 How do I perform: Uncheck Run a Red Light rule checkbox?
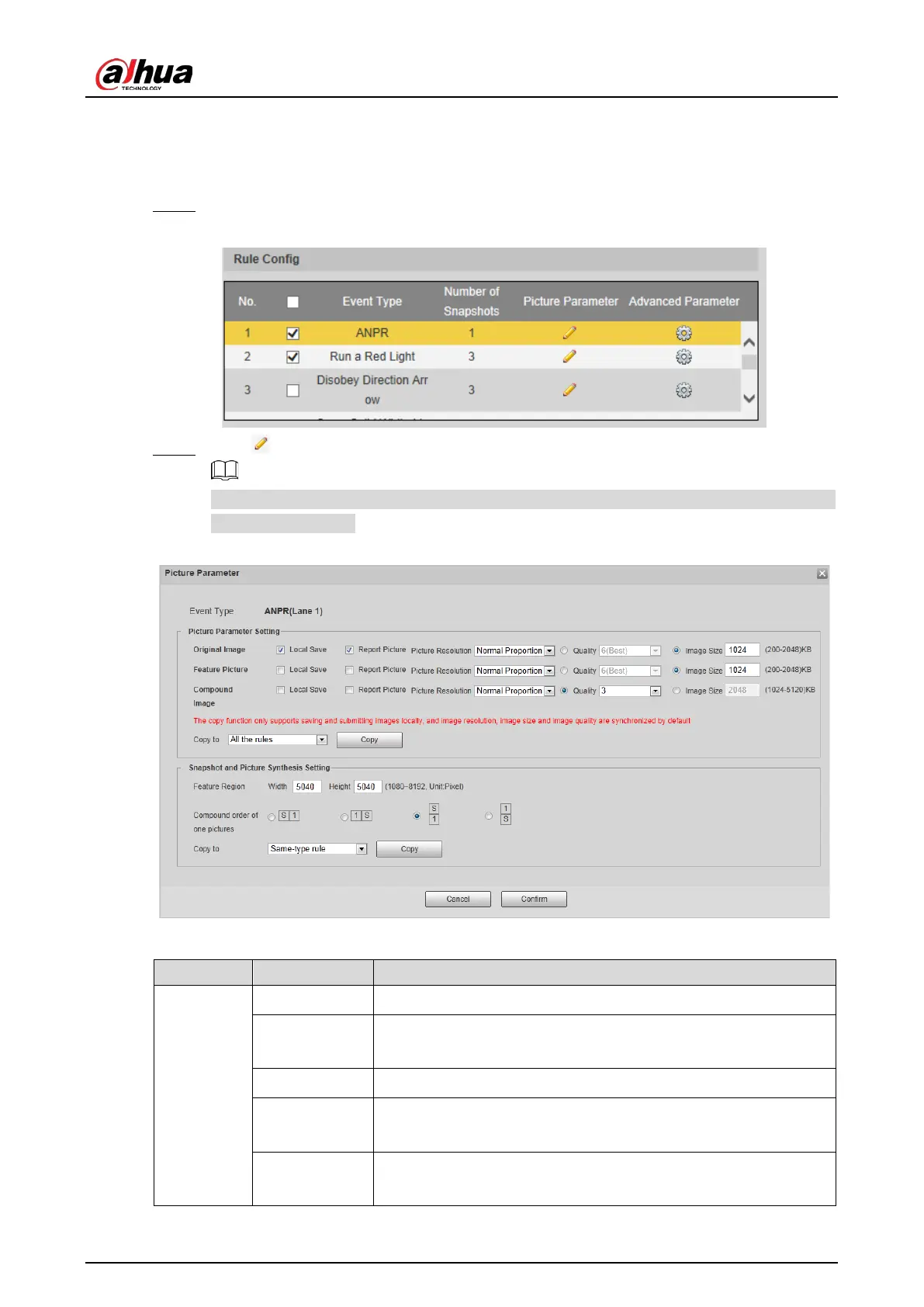click(x=292, y=357)
